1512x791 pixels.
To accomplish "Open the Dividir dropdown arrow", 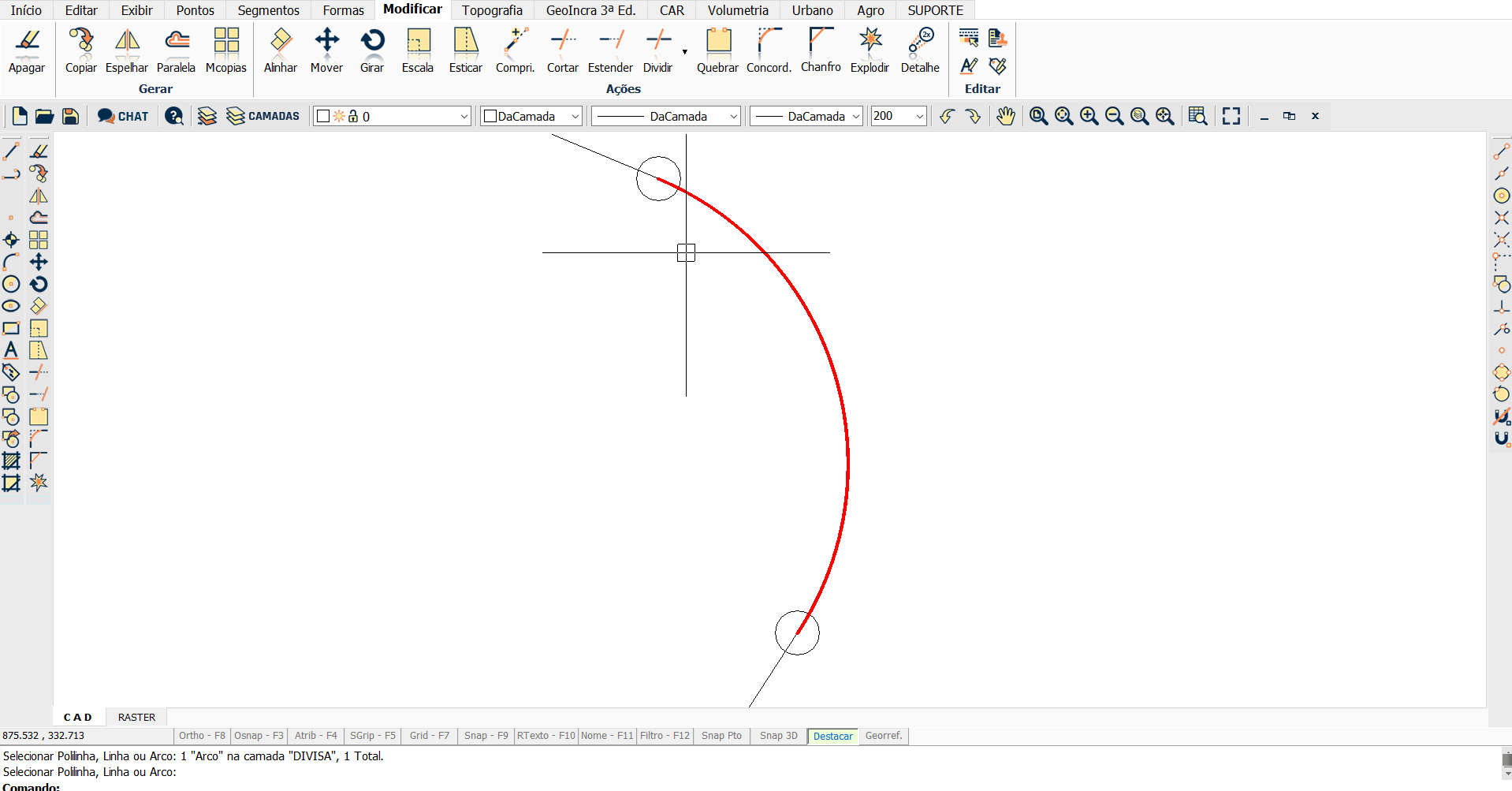I will click(x=684, y=52).
